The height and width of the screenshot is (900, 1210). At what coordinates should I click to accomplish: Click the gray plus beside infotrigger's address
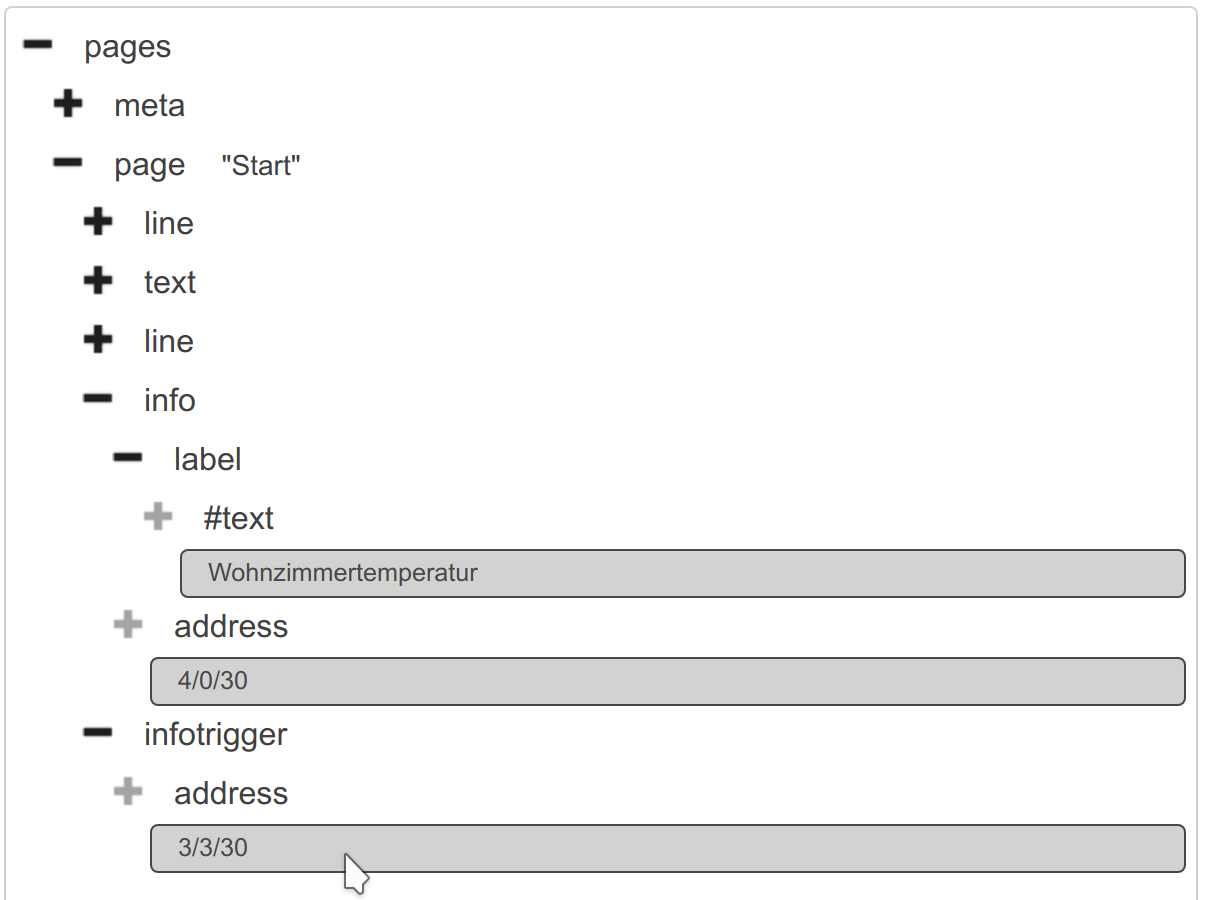(128, 792)
